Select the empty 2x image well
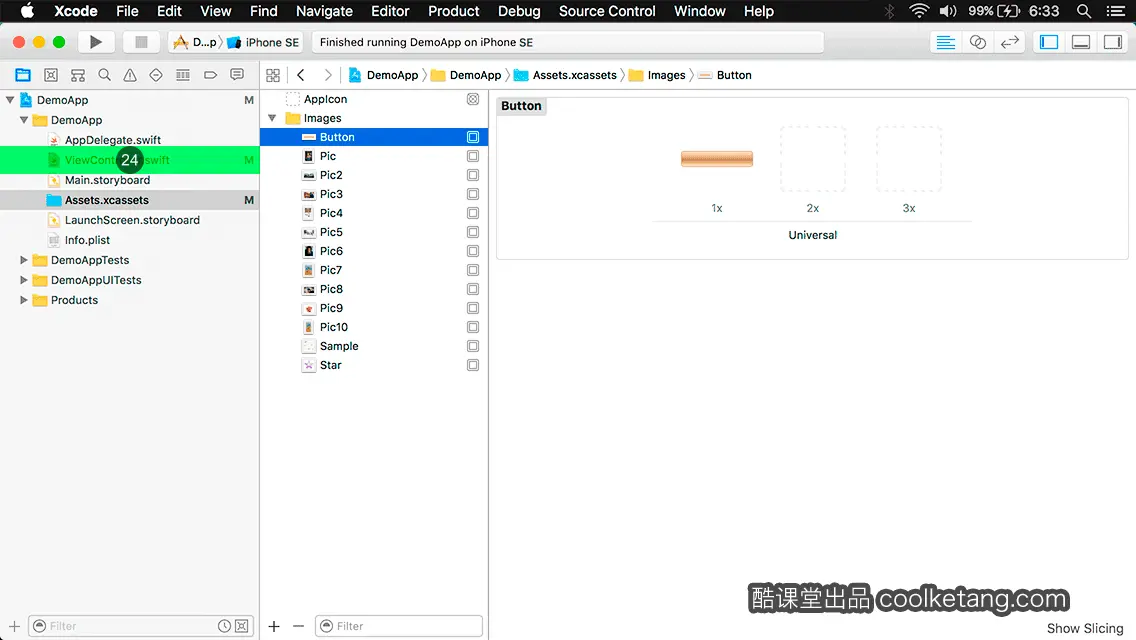1136x640 pixels. (x=813, y=159)
